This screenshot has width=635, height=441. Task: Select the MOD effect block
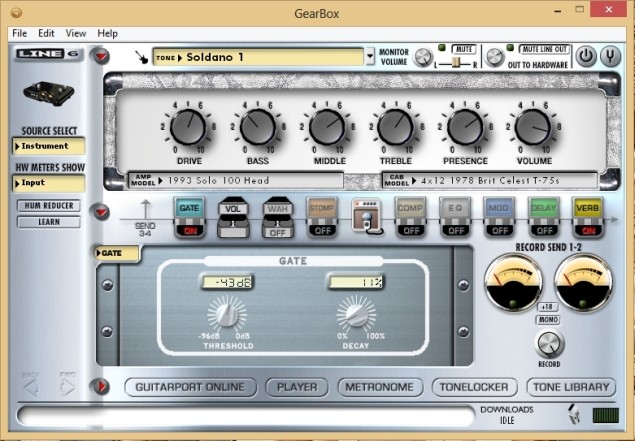tap(499, 208)
